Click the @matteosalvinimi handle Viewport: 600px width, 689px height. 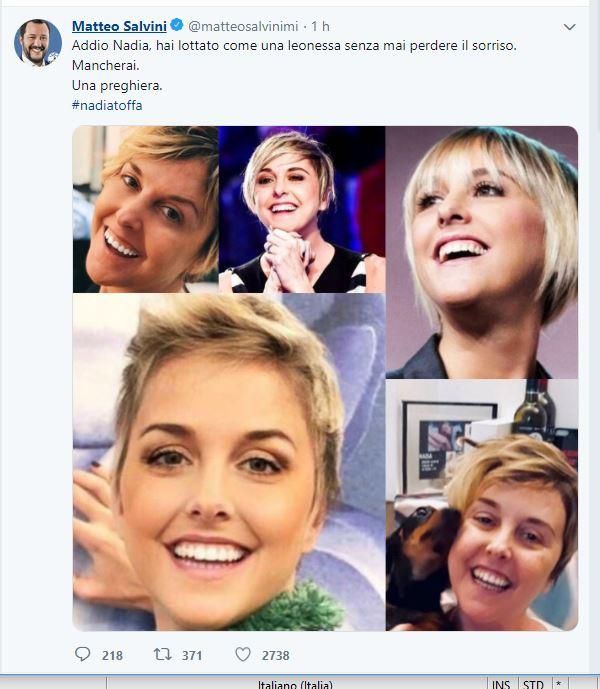(239, 27)
